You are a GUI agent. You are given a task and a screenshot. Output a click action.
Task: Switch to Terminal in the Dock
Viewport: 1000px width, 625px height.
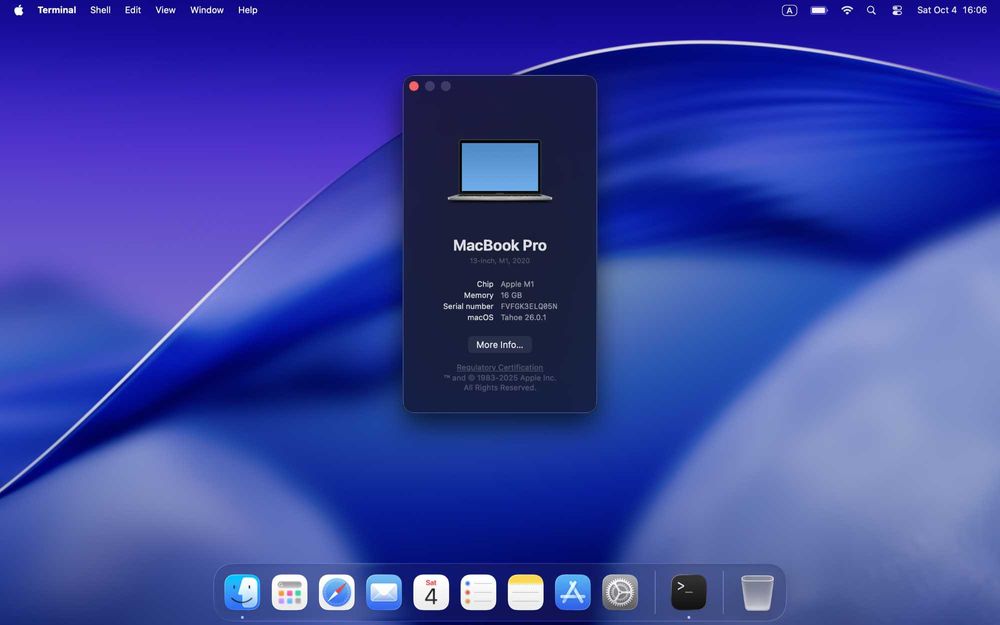coord(688,592)
